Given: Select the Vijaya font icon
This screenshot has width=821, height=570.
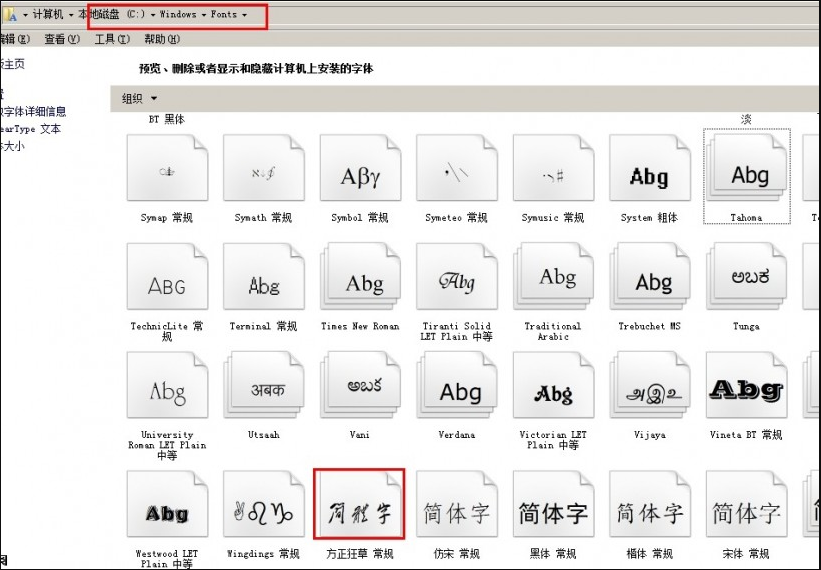Looking at the screenshot, I should (x=650, y=385).
